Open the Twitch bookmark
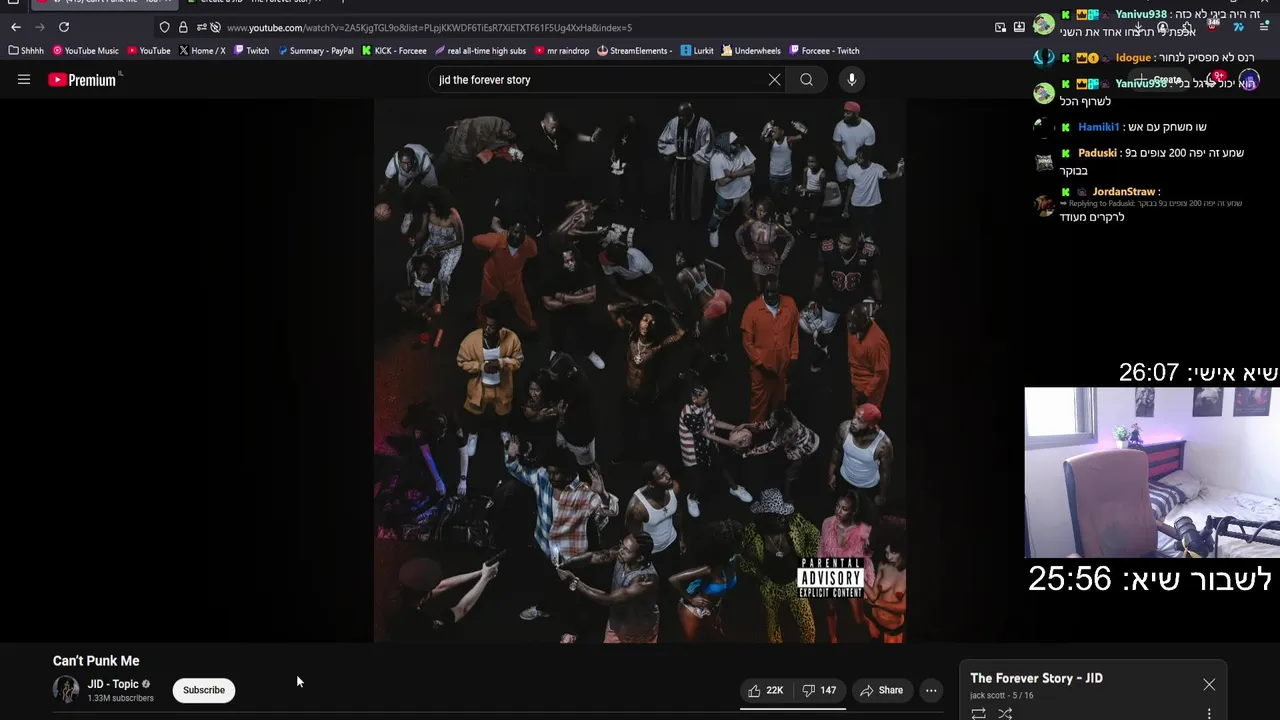Viewport: 1280px width, 720px height. (251, 51)
